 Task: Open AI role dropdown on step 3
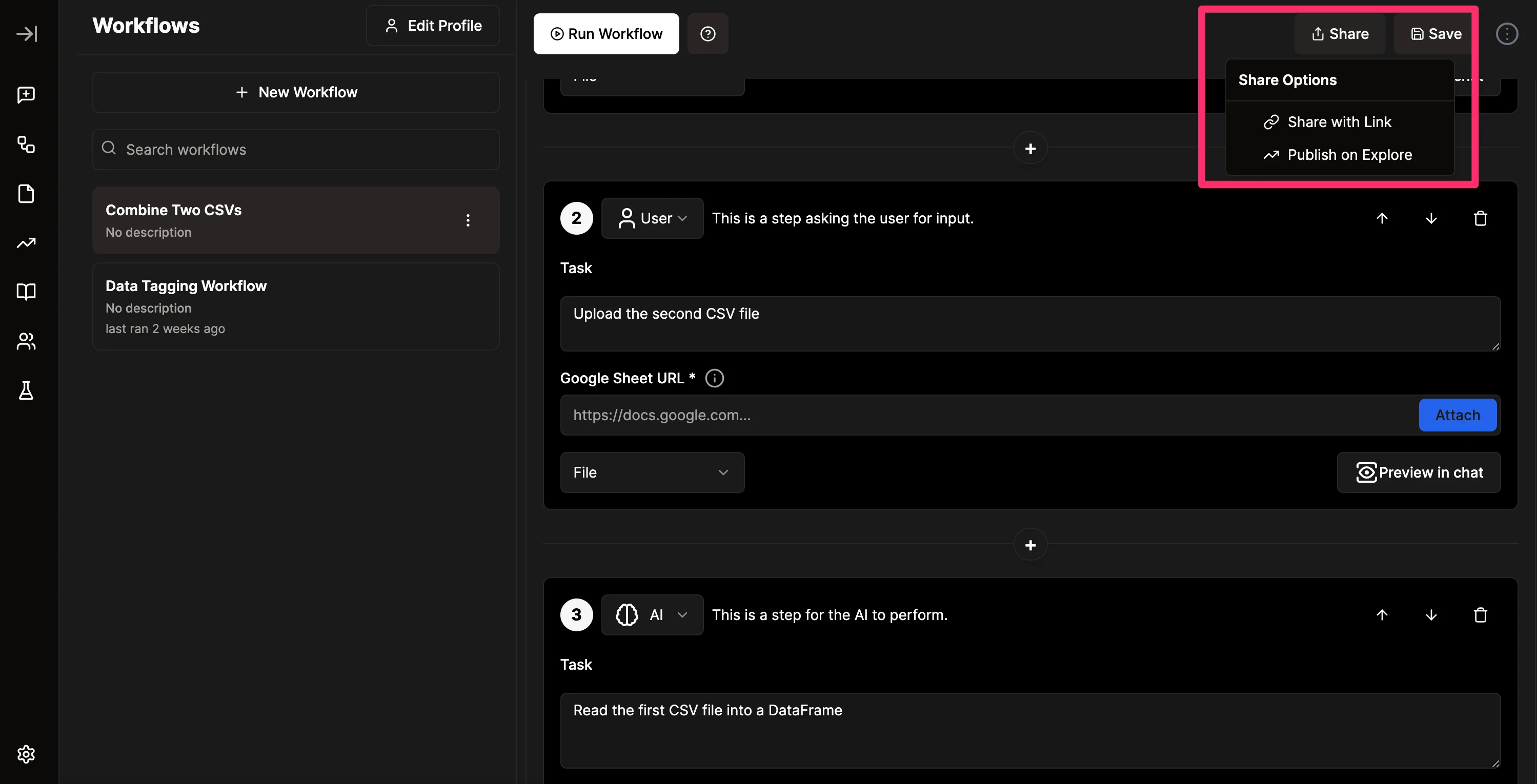point(652,615)
